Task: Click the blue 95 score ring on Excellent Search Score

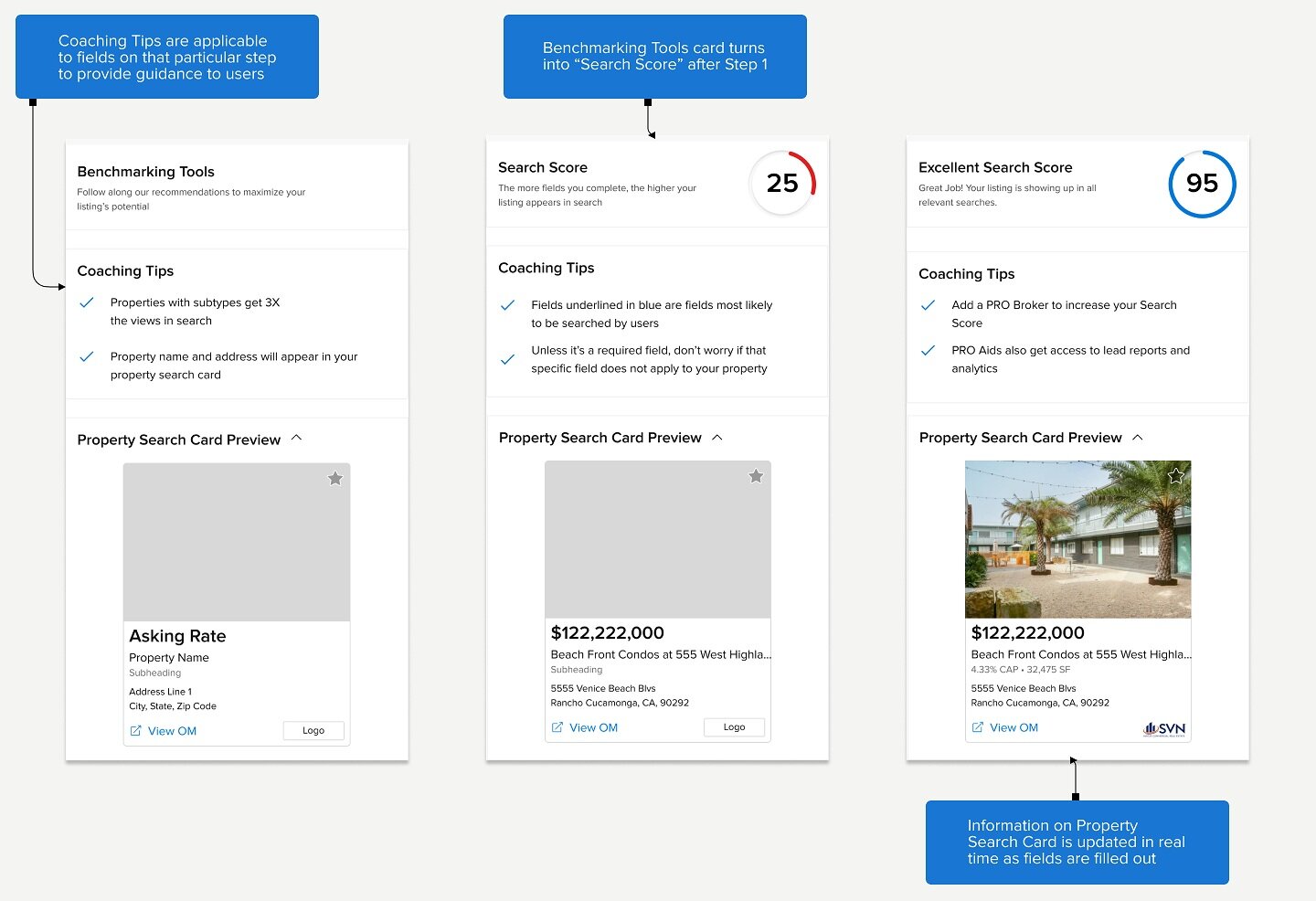Action: (1202, 185)
